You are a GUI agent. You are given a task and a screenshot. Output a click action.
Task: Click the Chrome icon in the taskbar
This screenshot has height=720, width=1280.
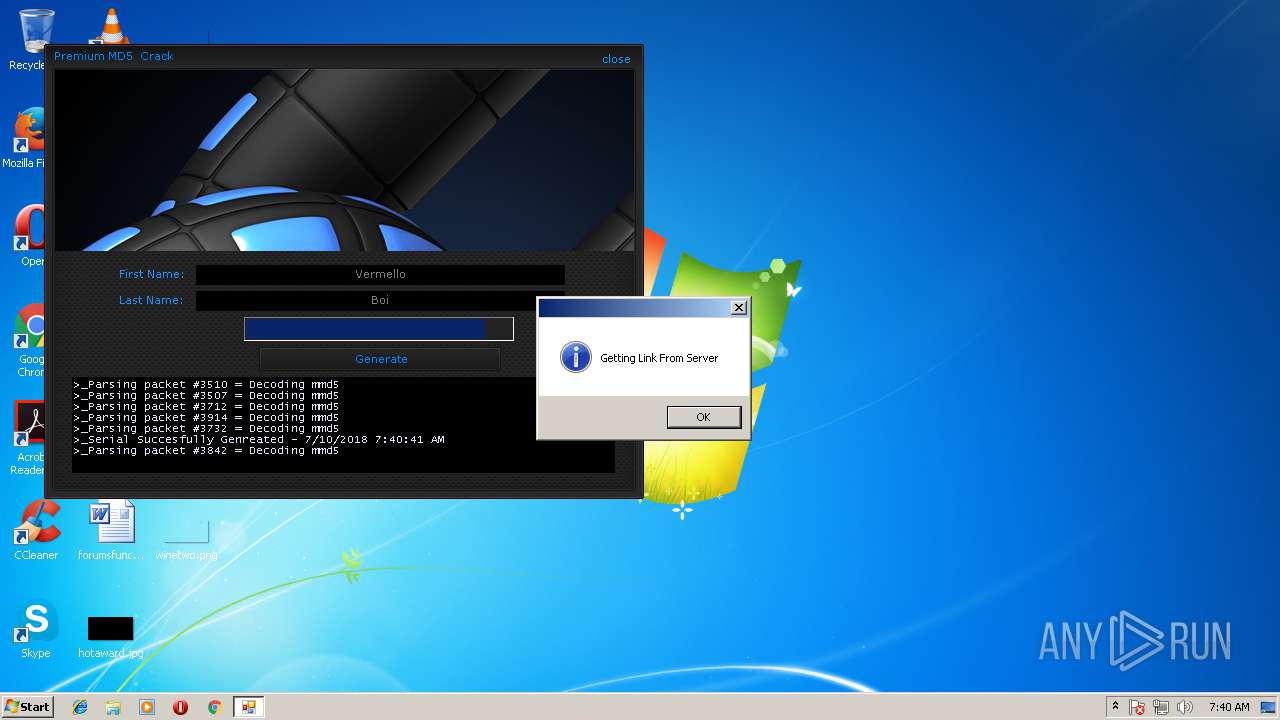[214, 707]
